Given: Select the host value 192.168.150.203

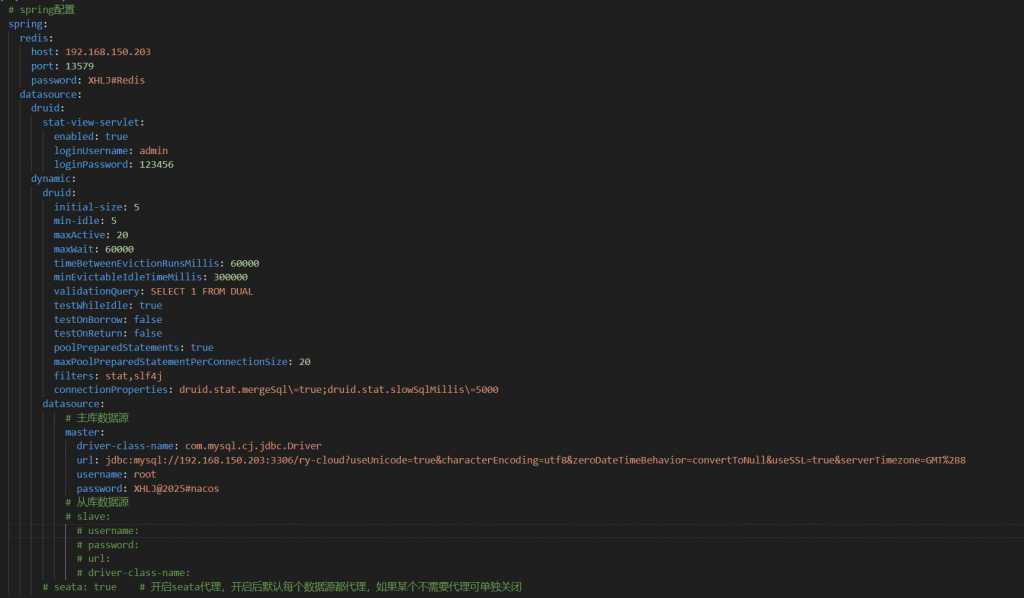Looking at the screenshot, I should [x=108, y=52].
